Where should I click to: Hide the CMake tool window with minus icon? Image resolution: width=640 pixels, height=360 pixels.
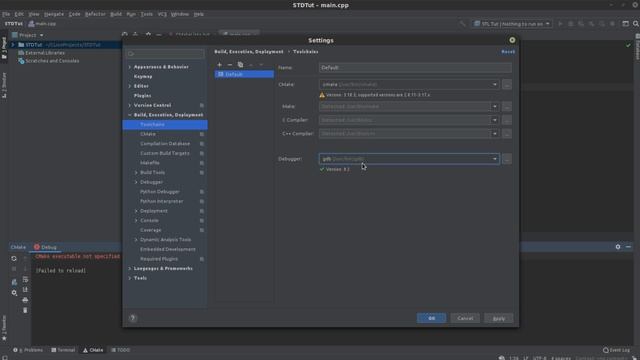point(628,247)
